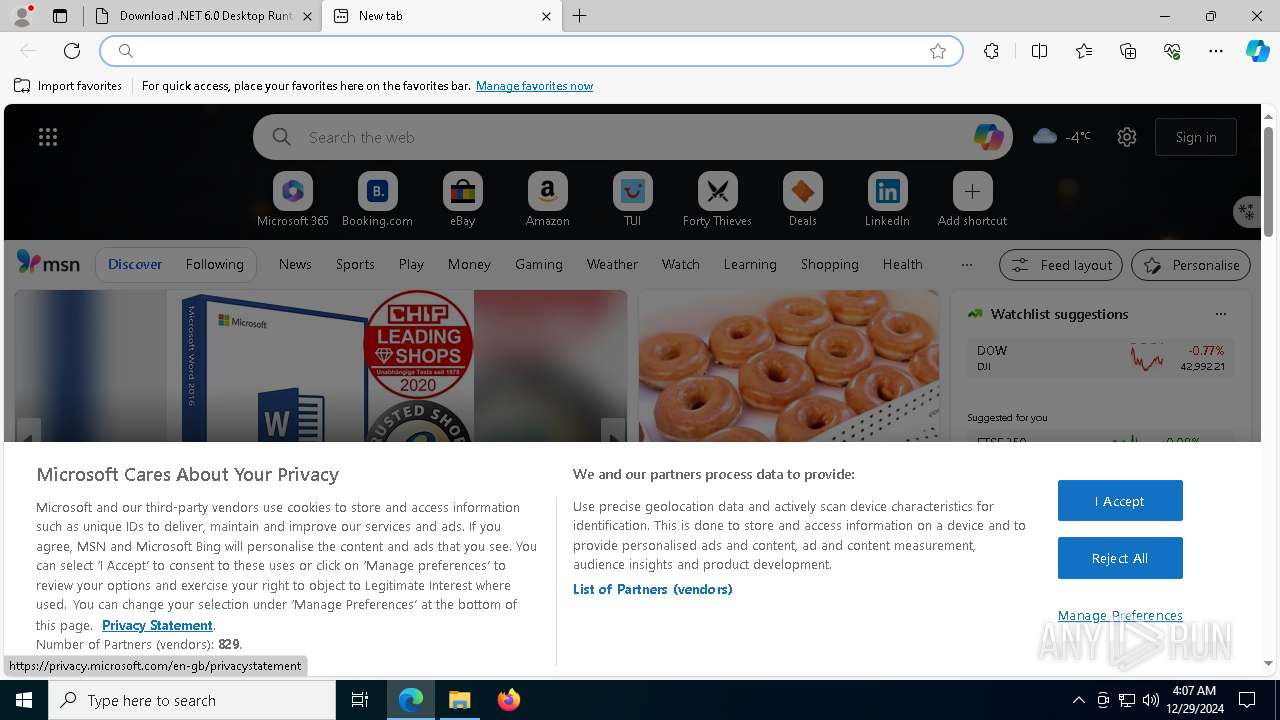Open the Play category
This screenshot has height=720, width=1280.
tap(411, 264)
